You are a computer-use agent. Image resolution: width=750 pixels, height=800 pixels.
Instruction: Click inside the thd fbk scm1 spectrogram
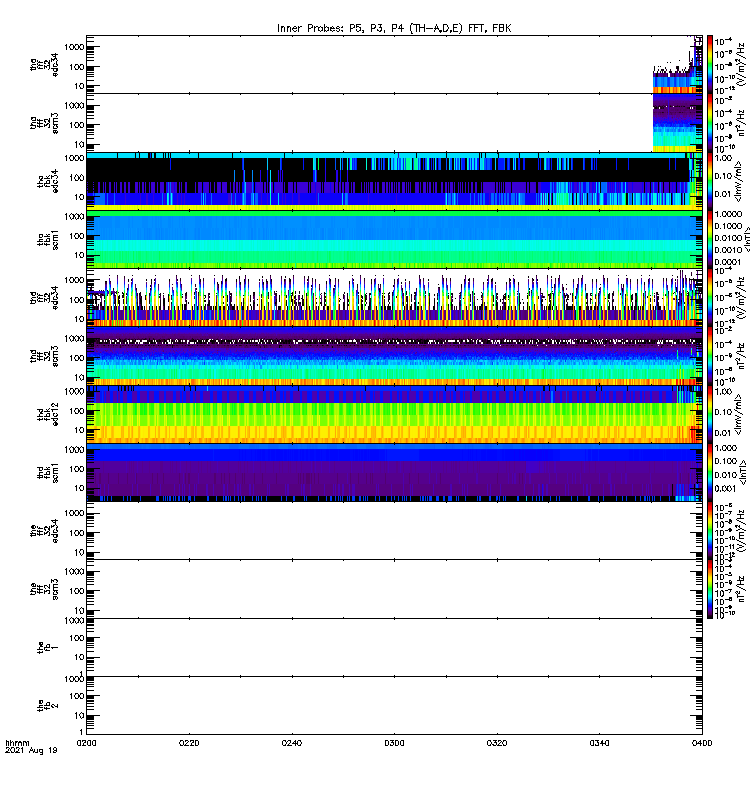(x=394, y=472)
